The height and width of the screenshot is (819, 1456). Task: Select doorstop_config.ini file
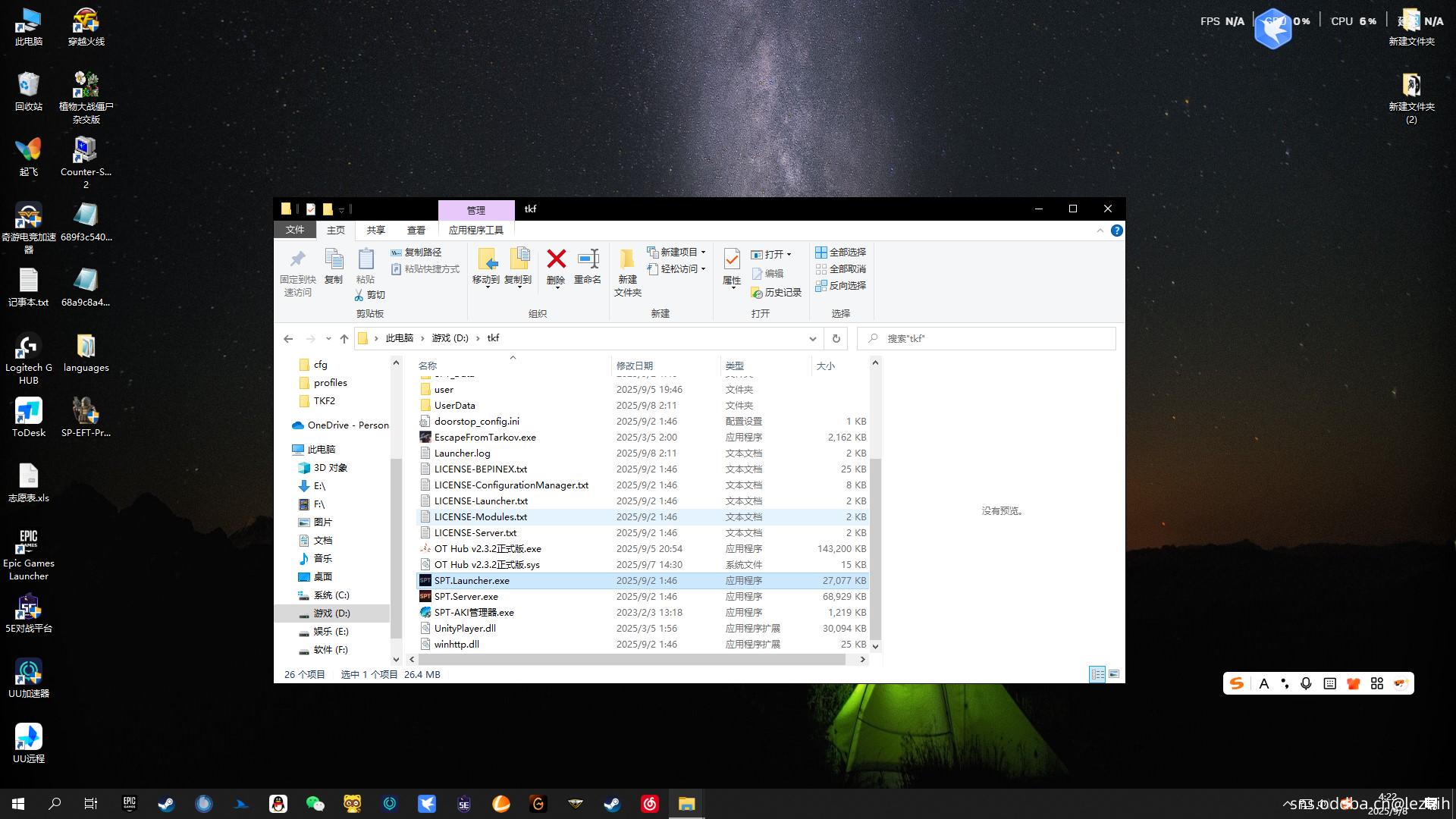[x=642, y=422]
